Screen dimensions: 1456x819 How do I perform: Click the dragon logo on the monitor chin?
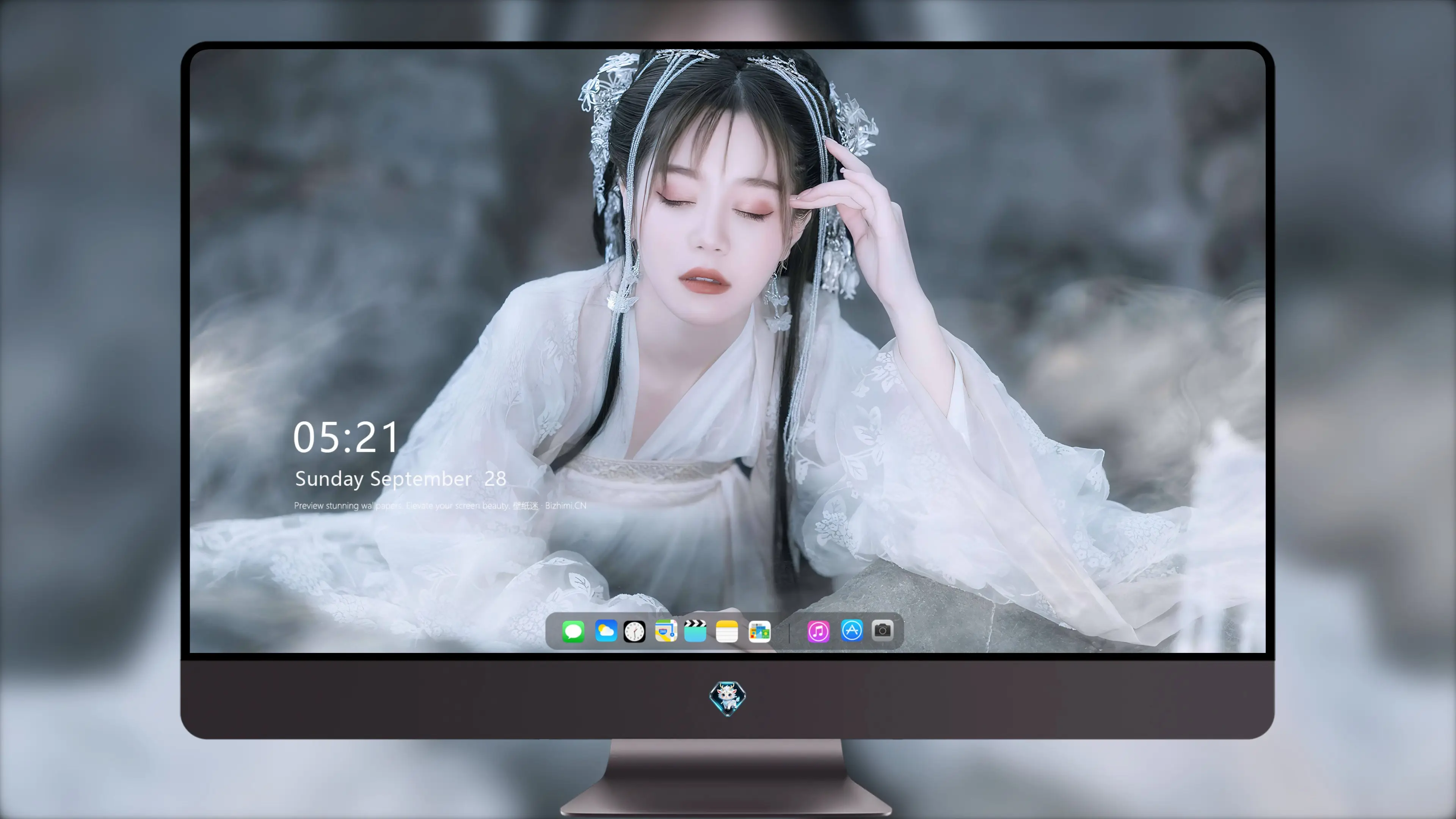point(728,698)
